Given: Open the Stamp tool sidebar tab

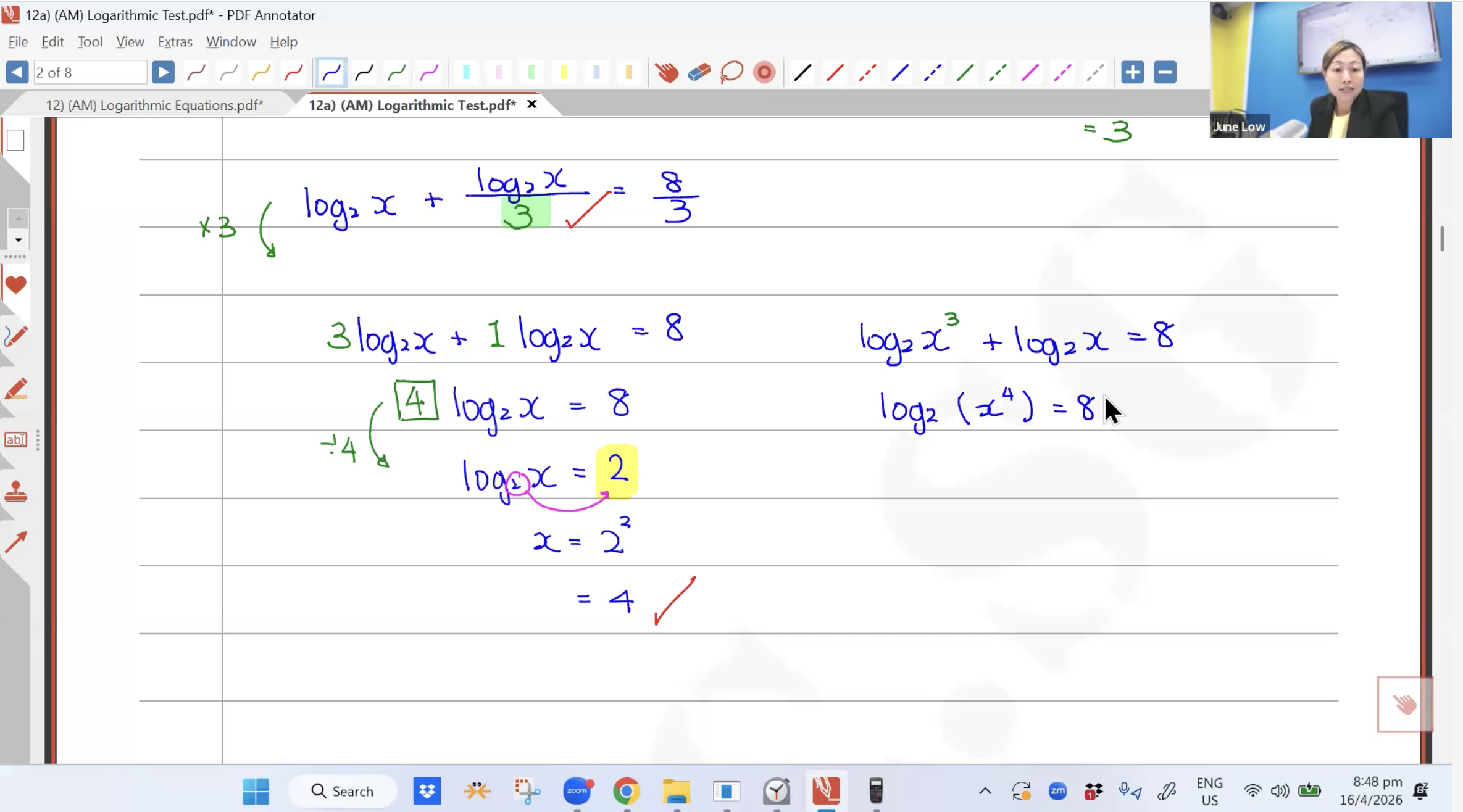Looking at the screenshot, I should click(15, 492).
